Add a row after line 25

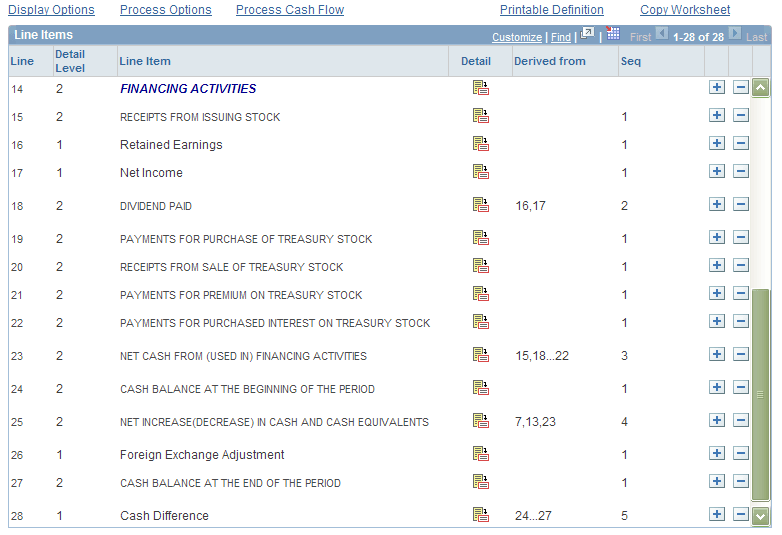point(717,420)
